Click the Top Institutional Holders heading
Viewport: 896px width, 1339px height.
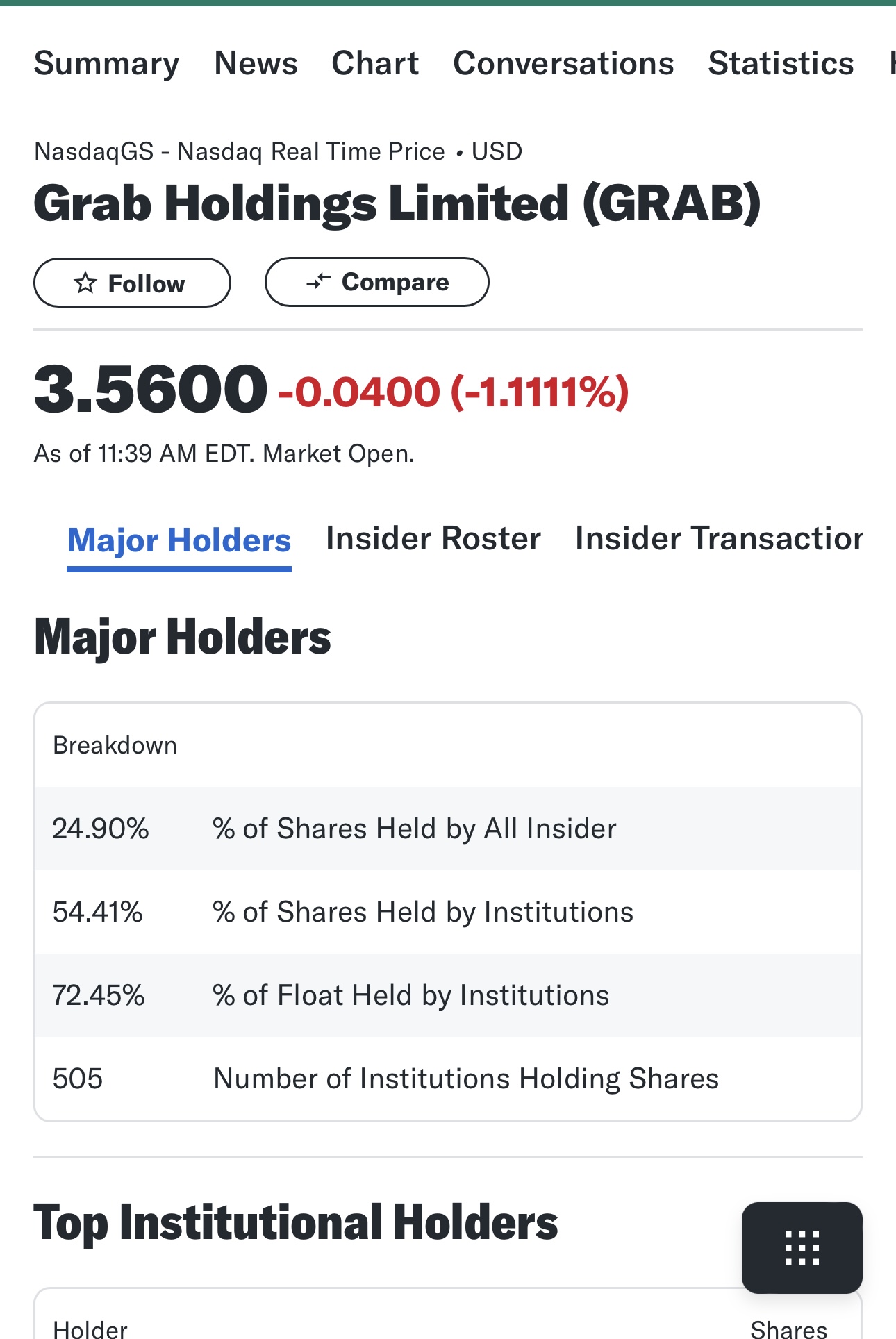click(296, 1224)
